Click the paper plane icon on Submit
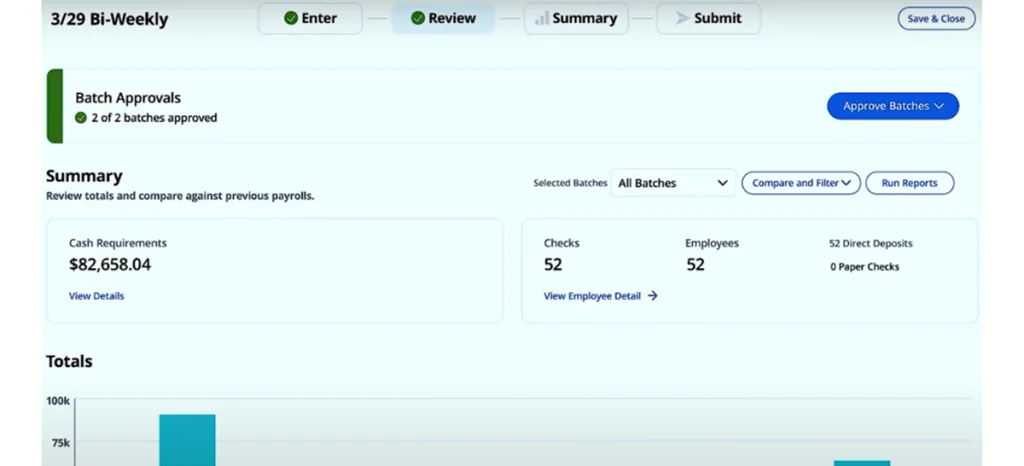 [682, 18]
